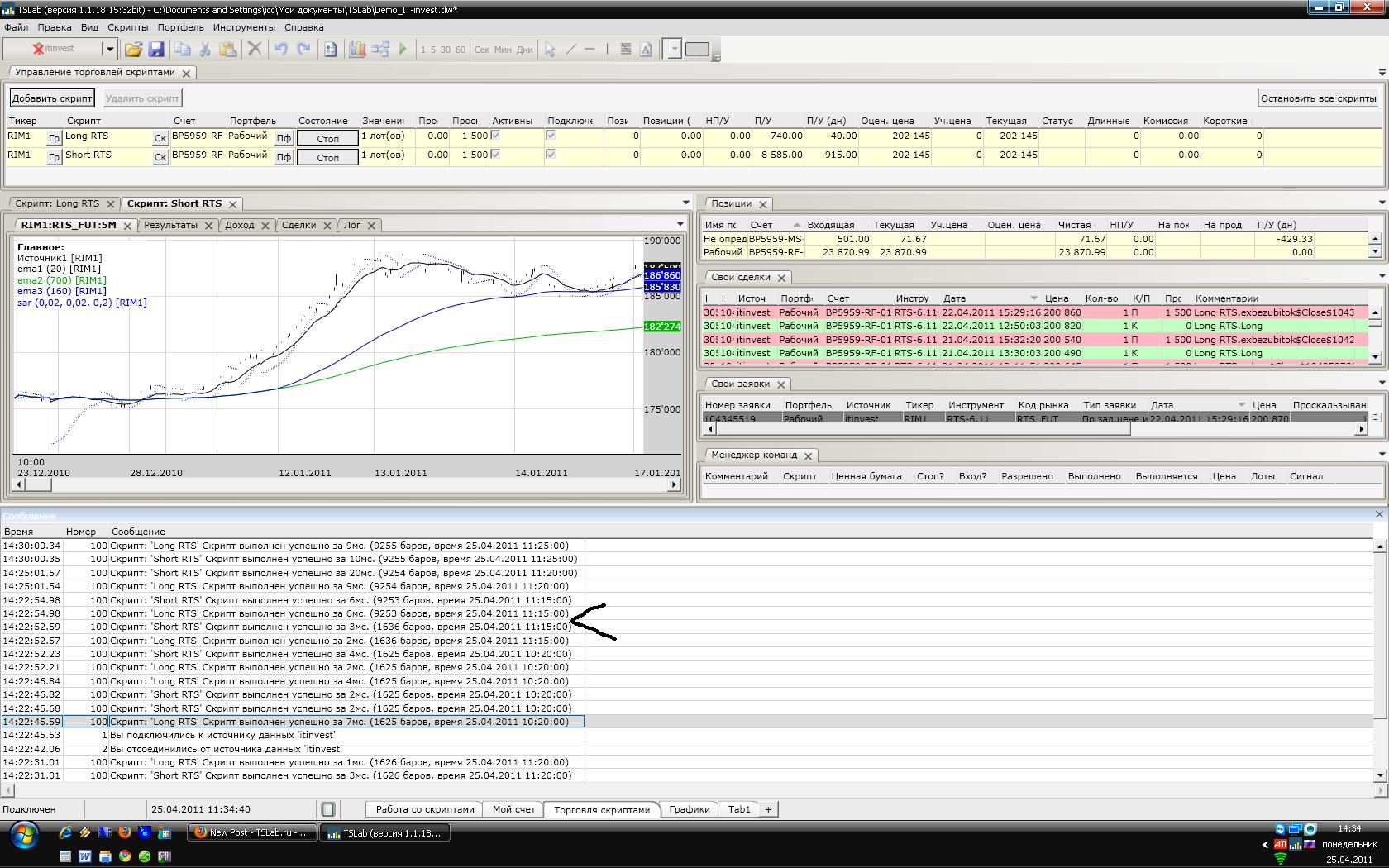Image resolution: width=1389 pixels, height=868 pixels.
Task: Open the Позиции panel dropdown arrow
Action: (1382, 203)
